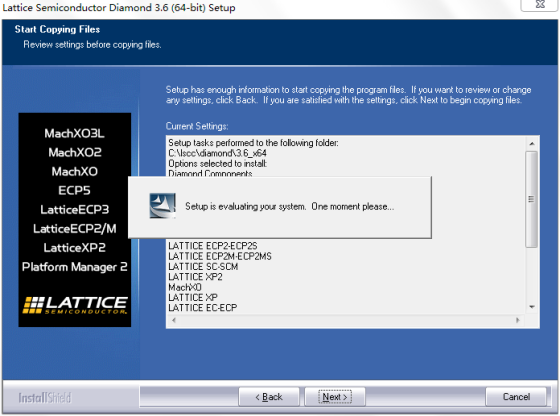Click the Next button
The width and height of the screenshot is (560, 416).
[335, 397]
